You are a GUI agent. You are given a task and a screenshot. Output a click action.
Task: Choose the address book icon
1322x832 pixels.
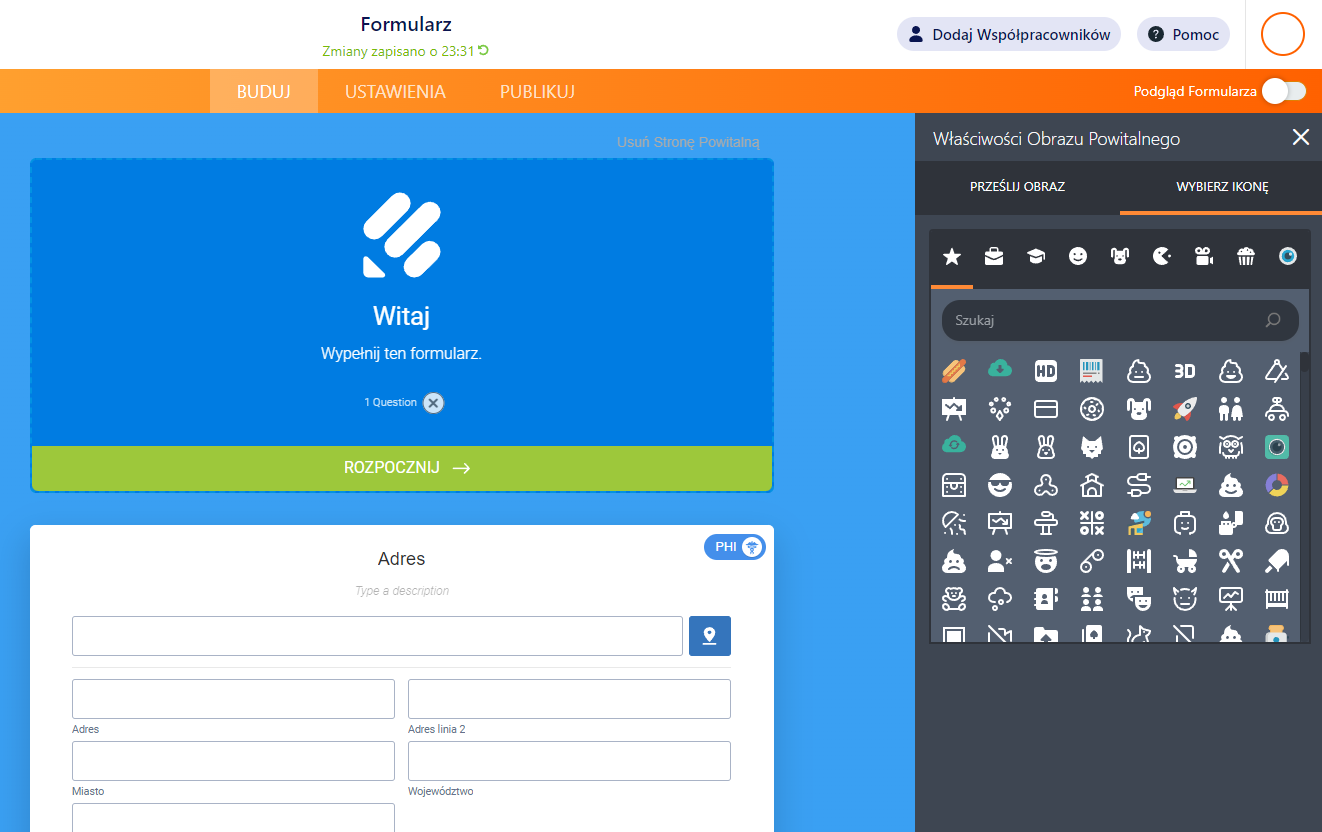[1046, 599]
